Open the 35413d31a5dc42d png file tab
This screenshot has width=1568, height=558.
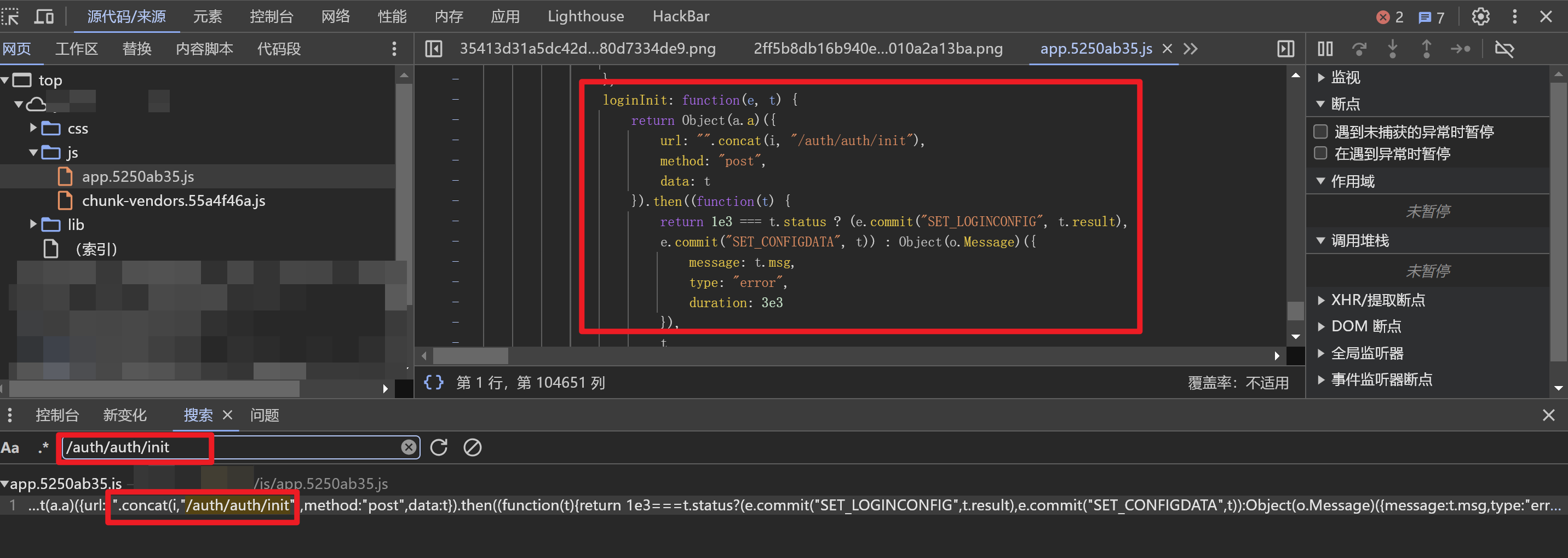coord(588,49)
